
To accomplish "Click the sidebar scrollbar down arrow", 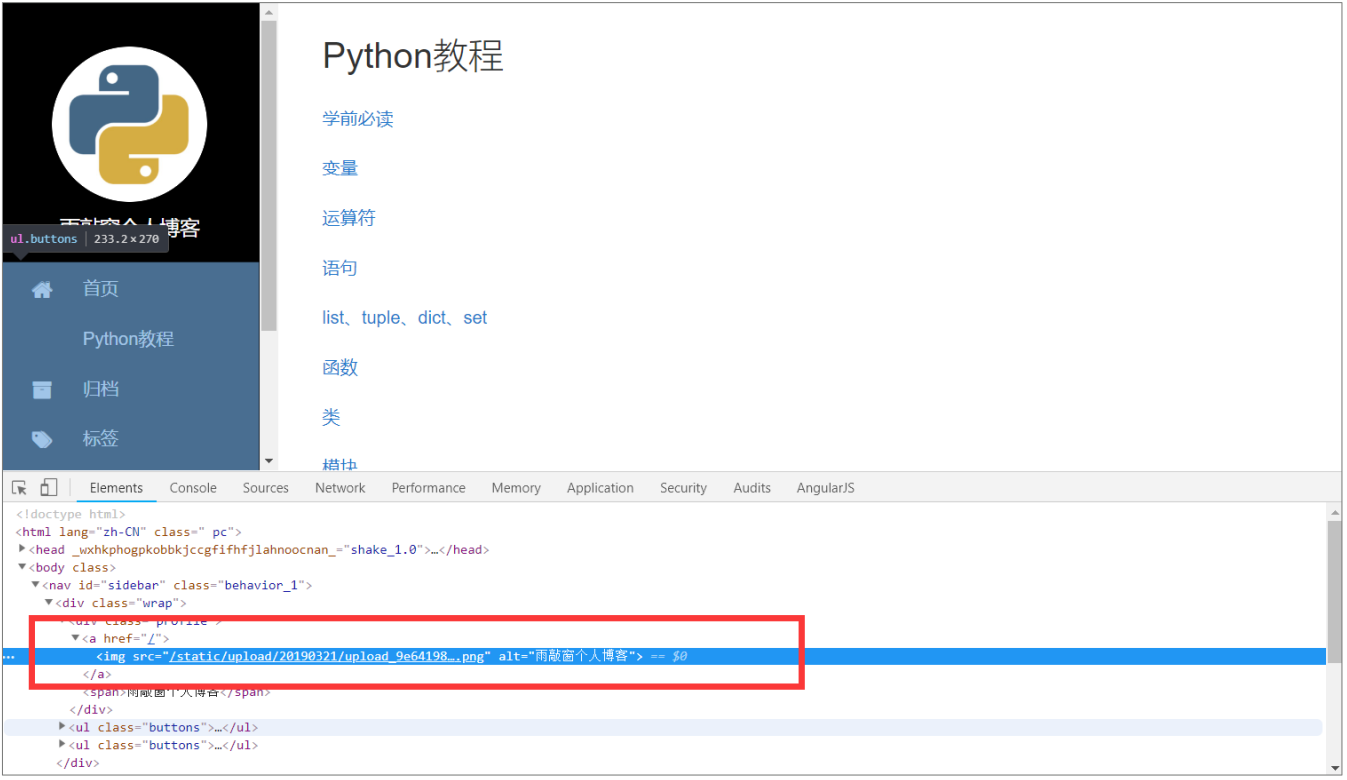I will (268, 461).
